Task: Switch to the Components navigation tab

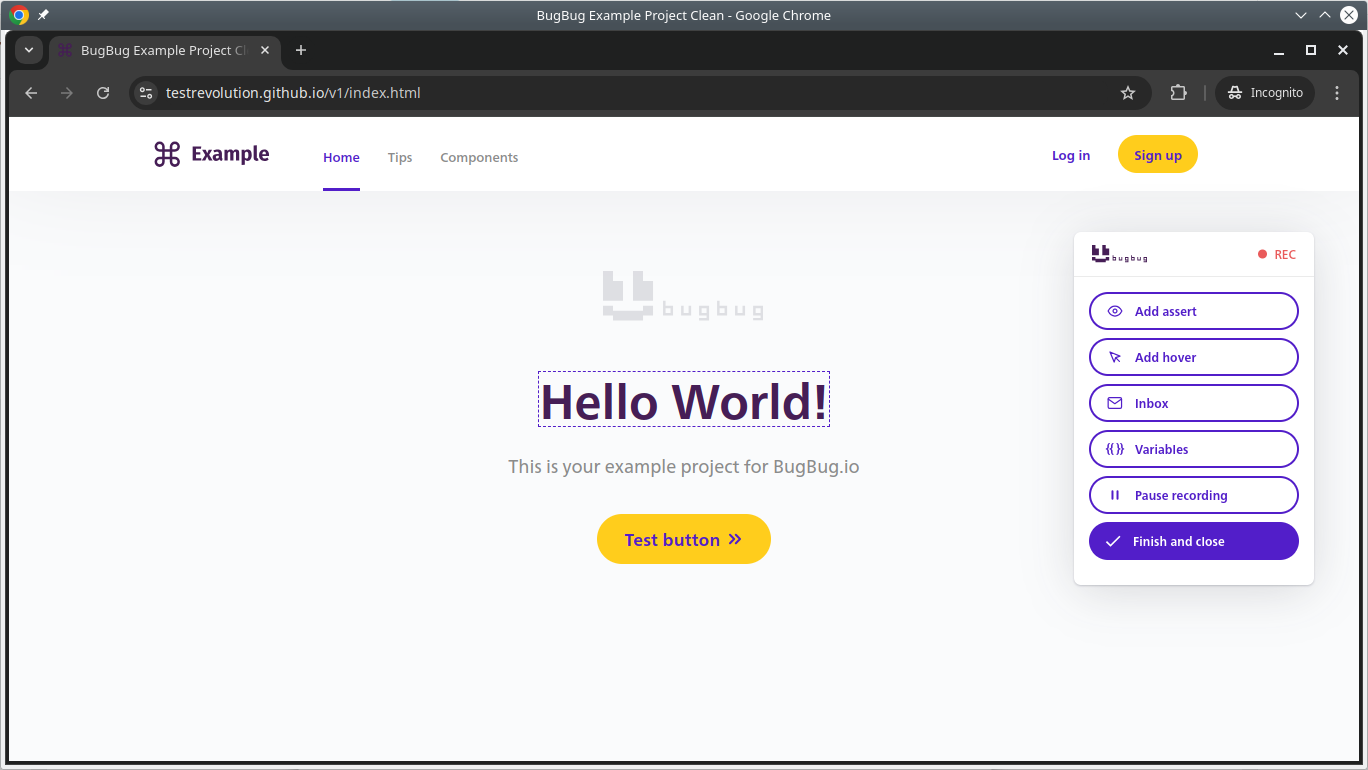Action: [479, 157]
